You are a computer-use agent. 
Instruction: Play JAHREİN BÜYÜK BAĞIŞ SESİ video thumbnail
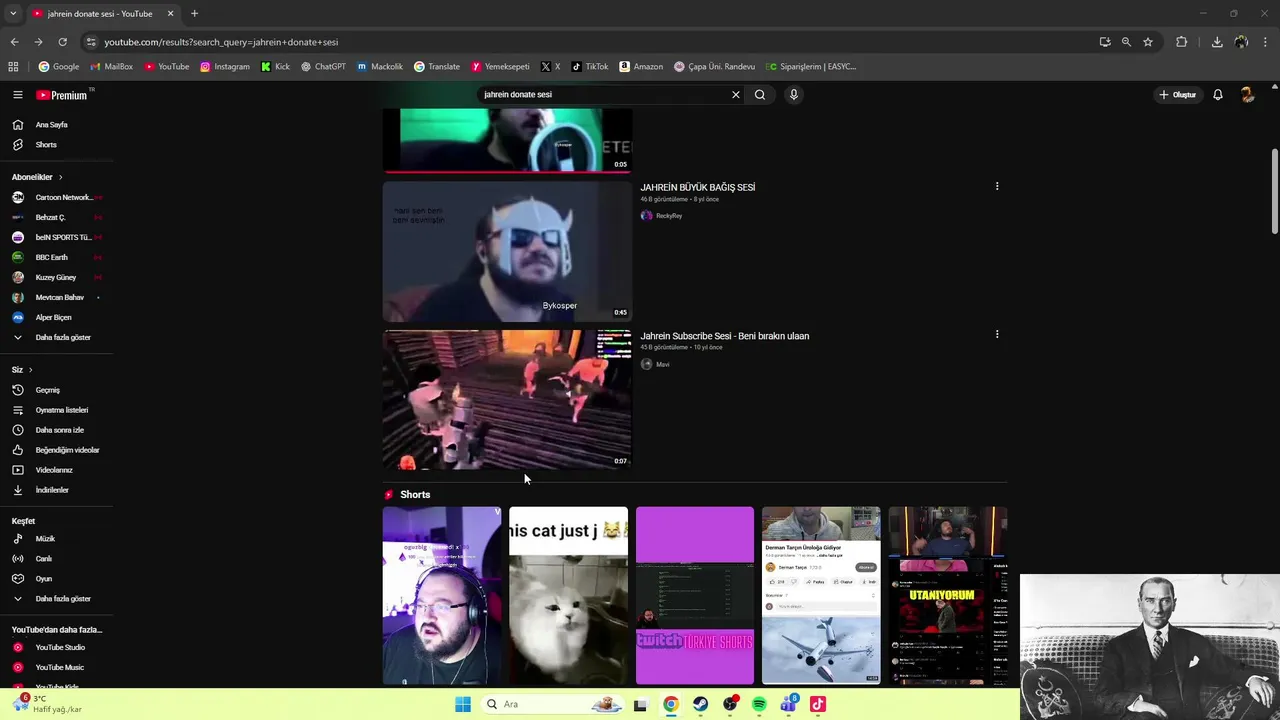pos(507,251)
